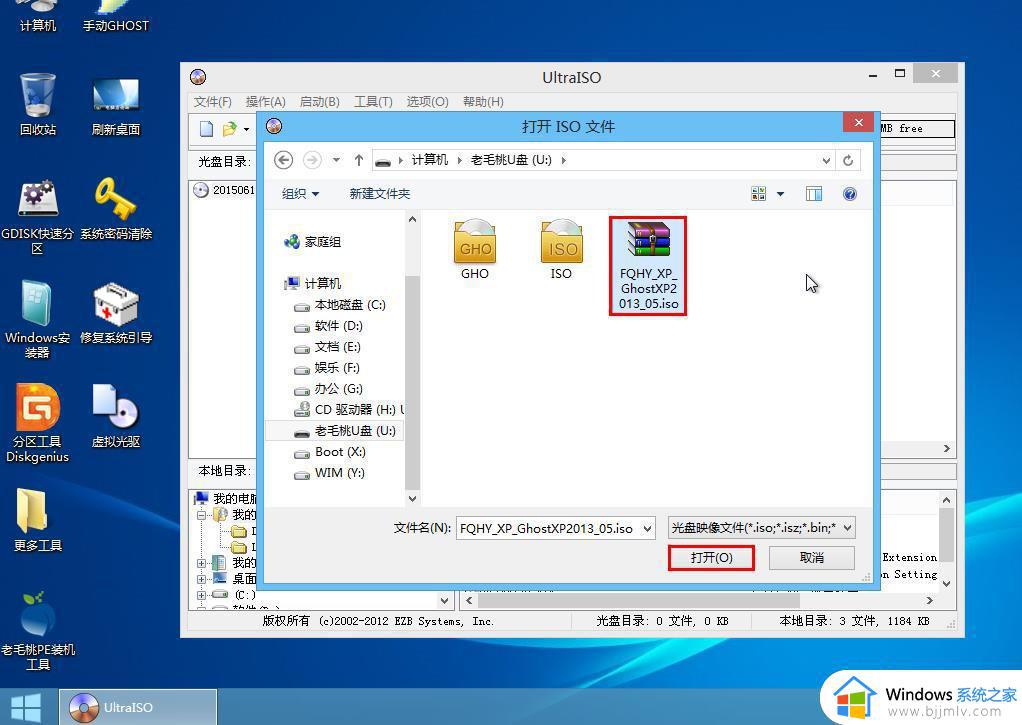Open the 选项(O) menu
Image resolution: width=1022 pixels, height=725 pixels.
point(427,102)
